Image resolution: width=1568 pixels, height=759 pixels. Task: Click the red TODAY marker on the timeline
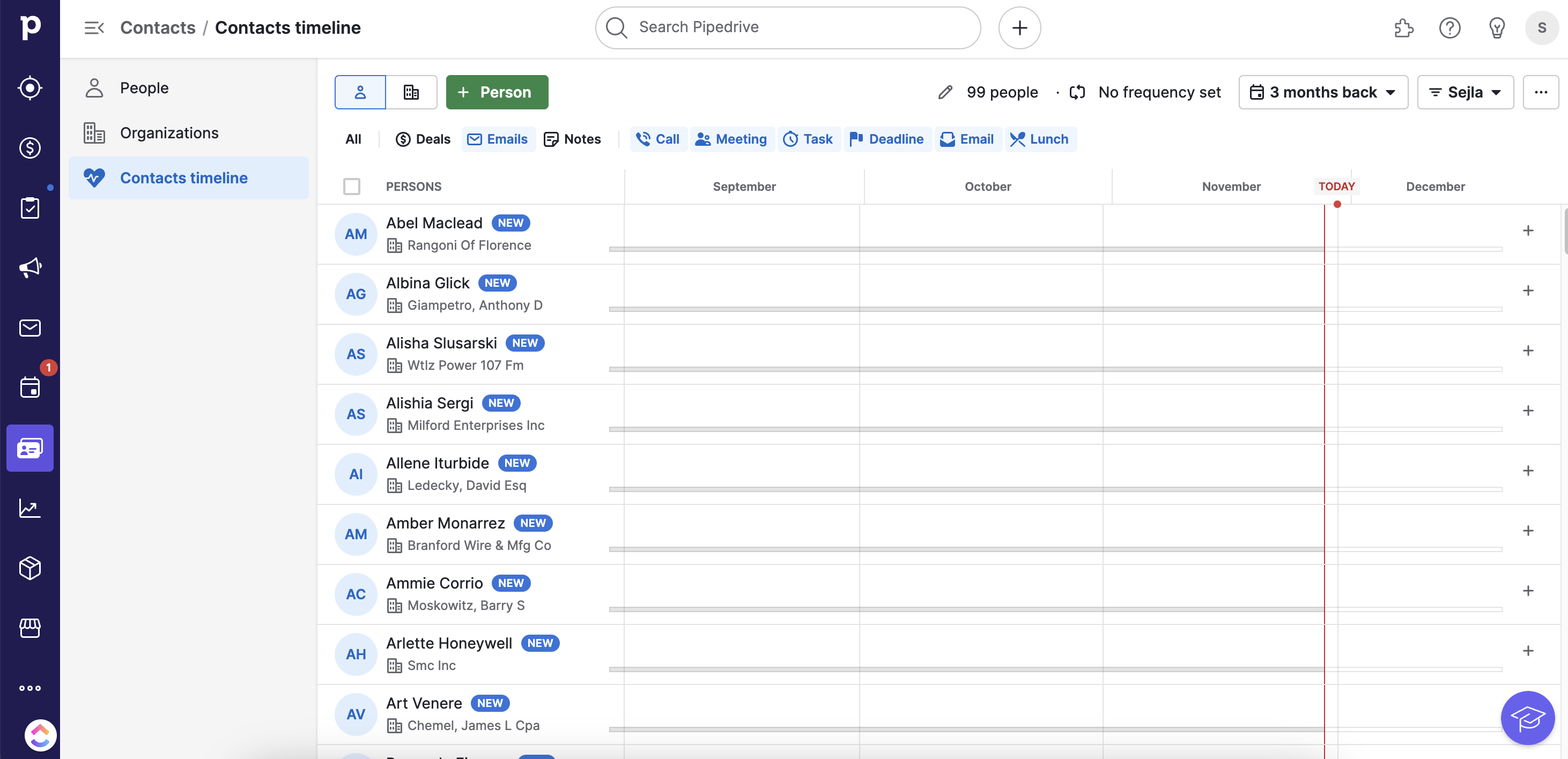(x=1337, y=186)
